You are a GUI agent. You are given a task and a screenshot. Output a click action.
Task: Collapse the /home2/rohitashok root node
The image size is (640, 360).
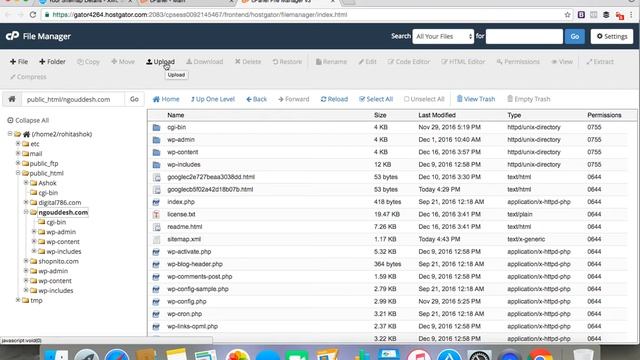click(x=10, y=134)
